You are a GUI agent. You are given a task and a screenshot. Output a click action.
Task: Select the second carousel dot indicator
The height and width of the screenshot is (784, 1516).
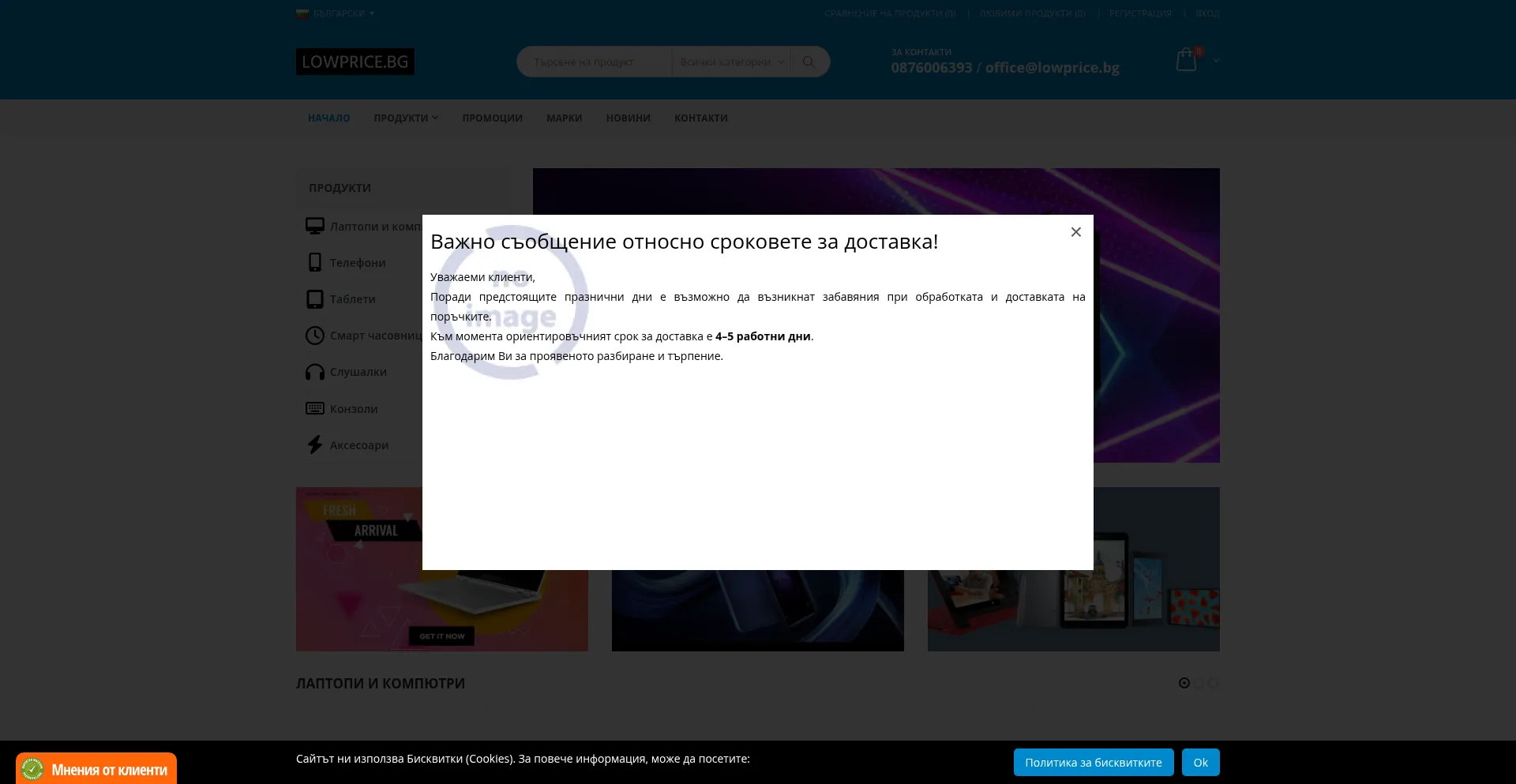coord(1199,683)
